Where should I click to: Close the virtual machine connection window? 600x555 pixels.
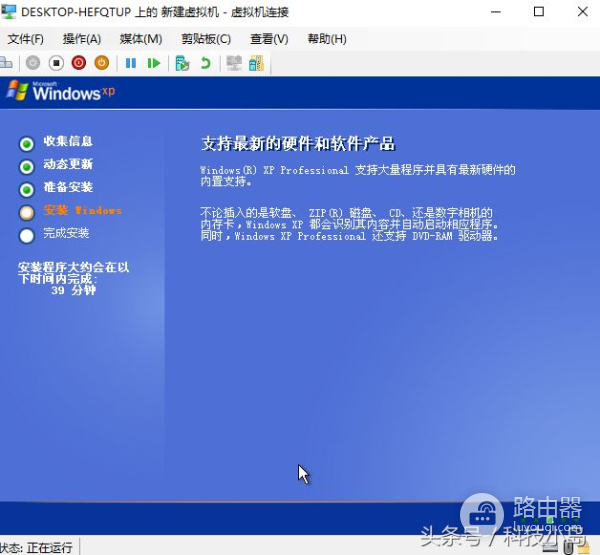[x=583, y=12]
